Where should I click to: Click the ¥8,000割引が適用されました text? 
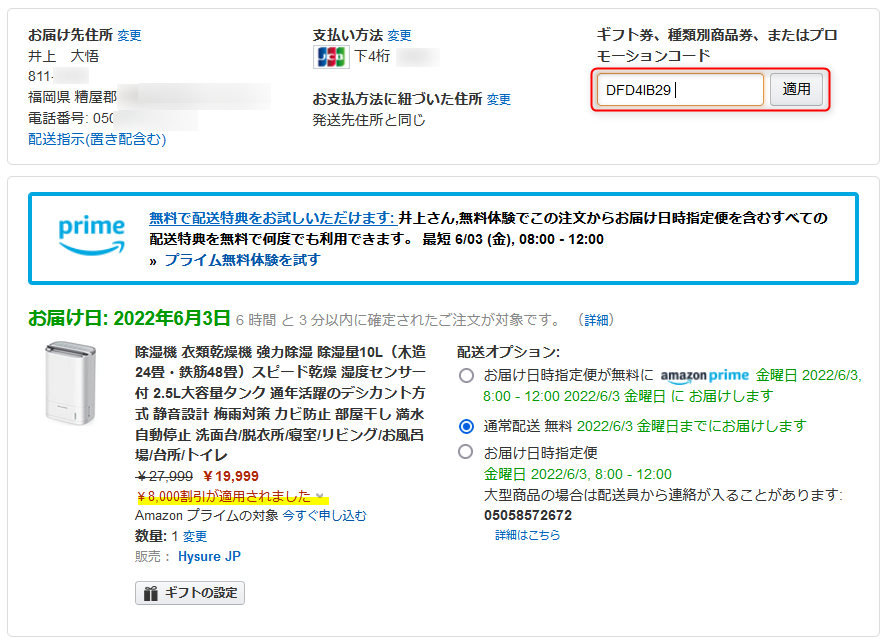(x=224, y=497)
